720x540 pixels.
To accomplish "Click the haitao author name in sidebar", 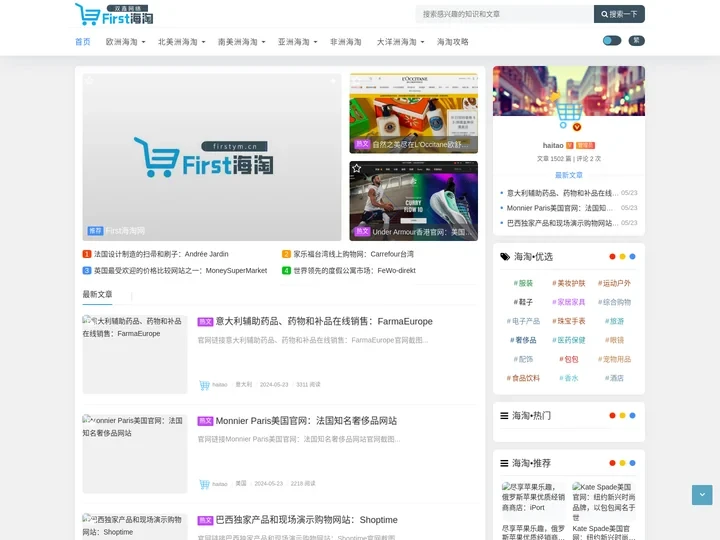I will (553, 145).
